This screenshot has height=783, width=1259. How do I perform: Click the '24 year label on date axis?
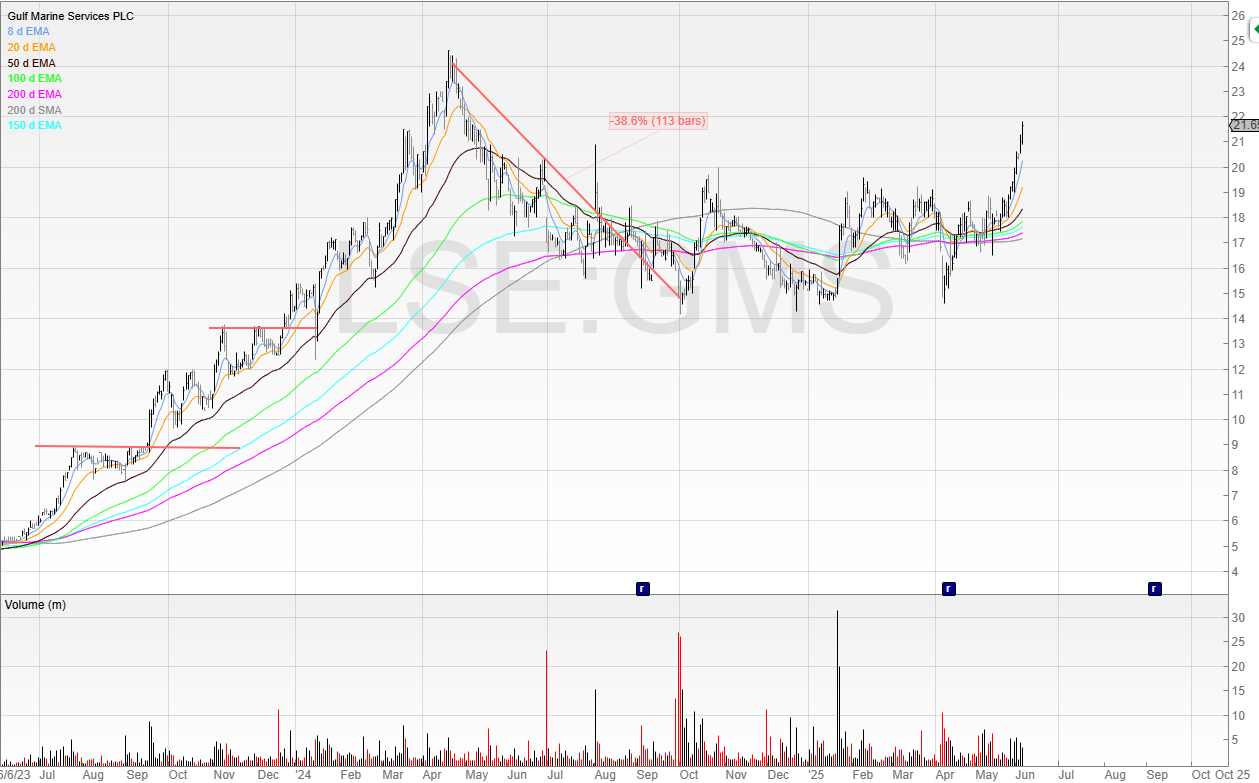pos(306,775)
